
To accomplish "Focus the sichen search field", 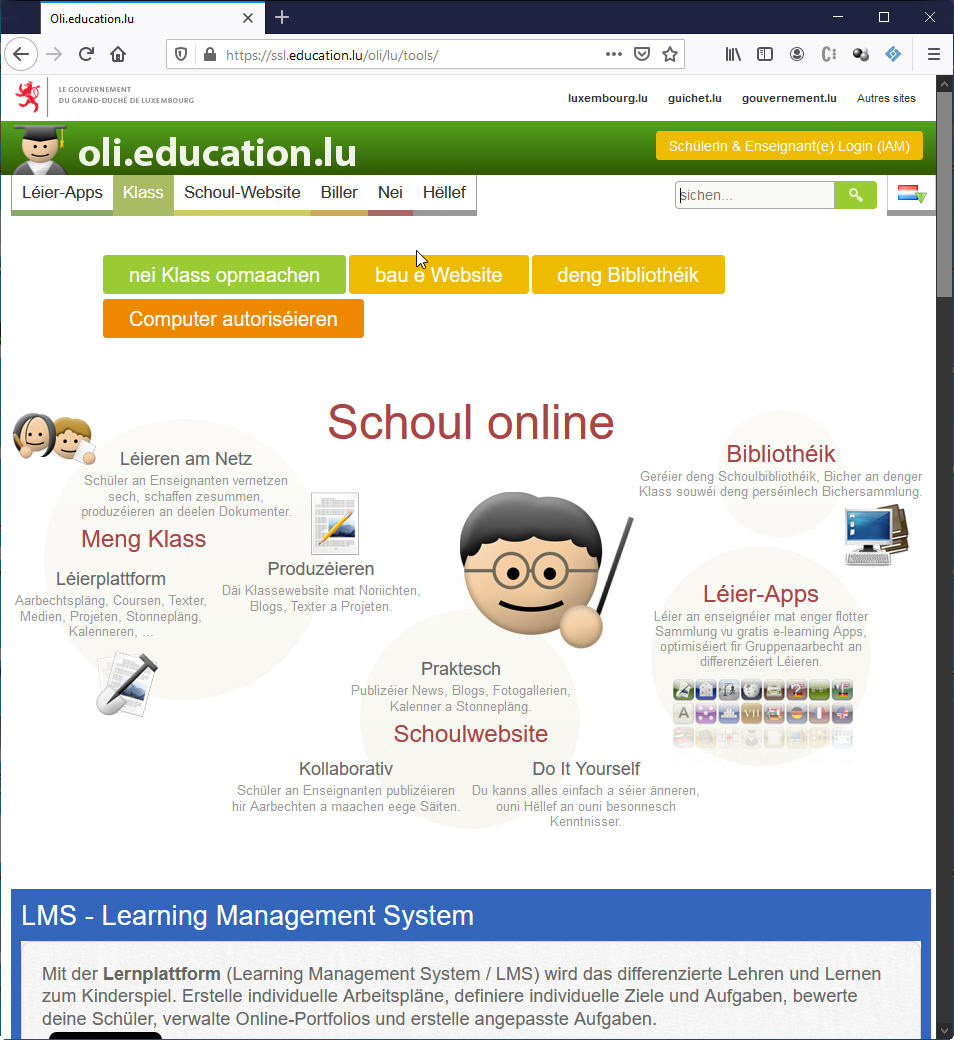I will click(755, 195).
